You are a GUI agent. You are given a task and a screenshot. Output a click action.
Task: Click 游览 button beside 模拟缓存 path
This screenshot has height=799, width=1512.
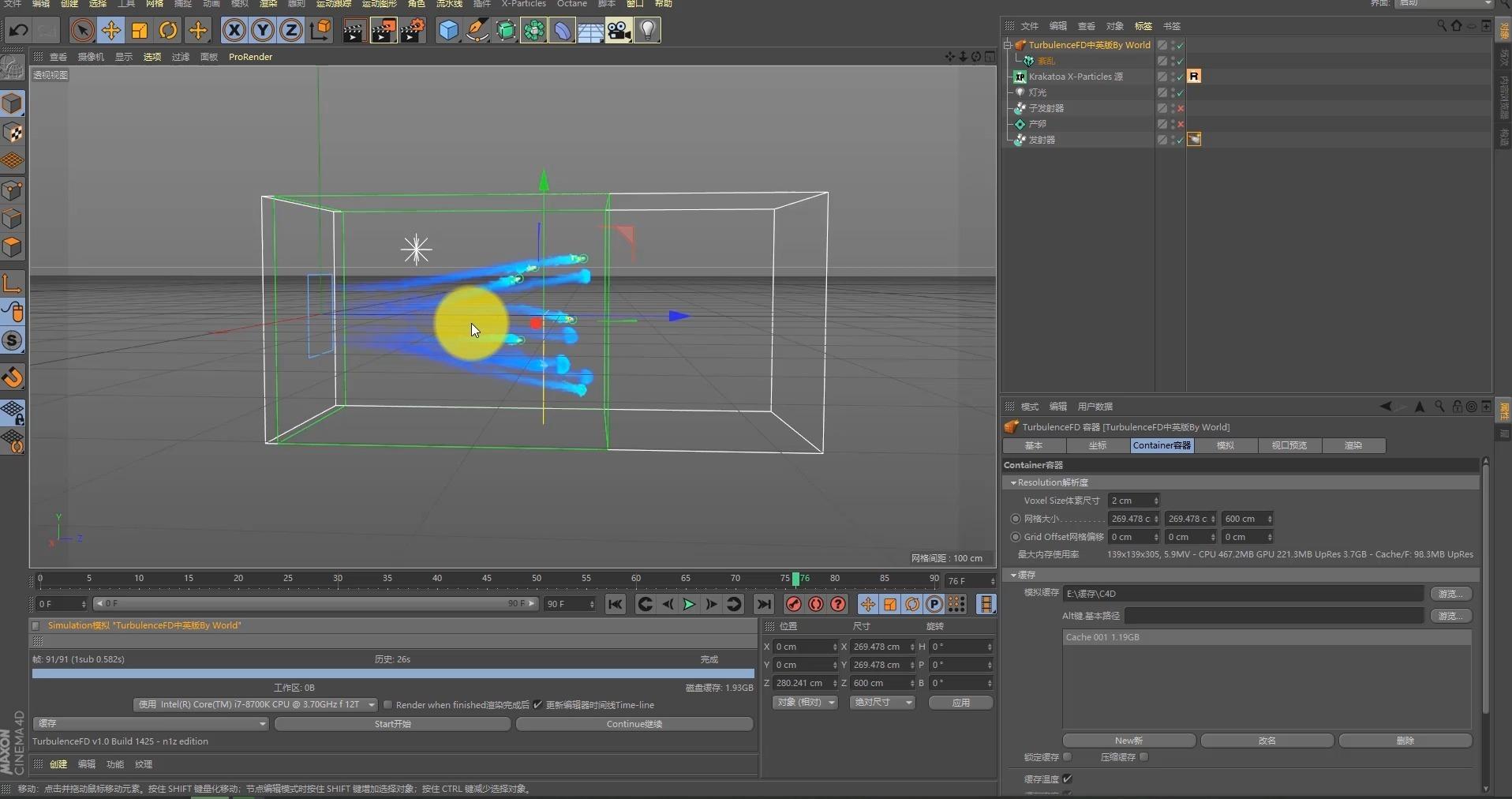coord(1451,593)
